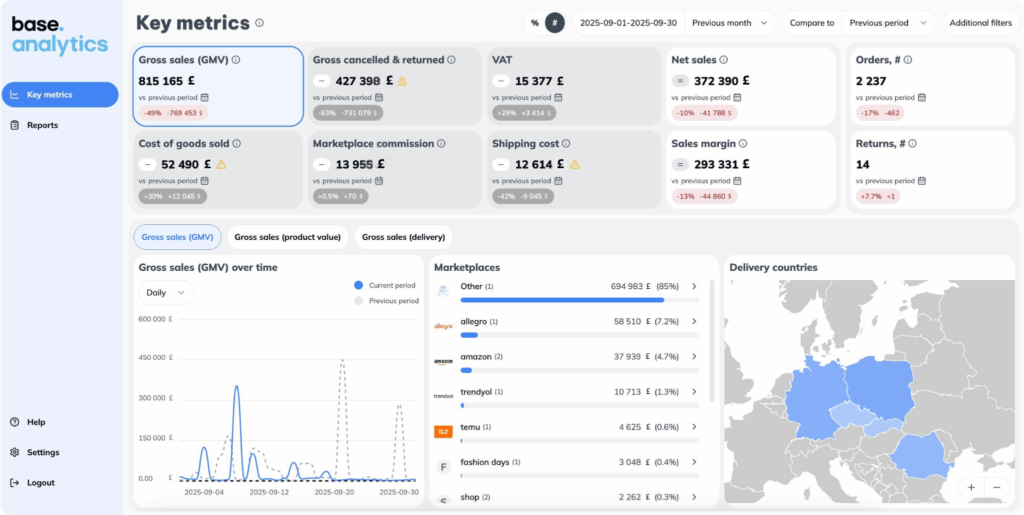Switch values to number (#) display mode
The height and width of the screenshot is (515, 1024).
click(x=555, y=23)
